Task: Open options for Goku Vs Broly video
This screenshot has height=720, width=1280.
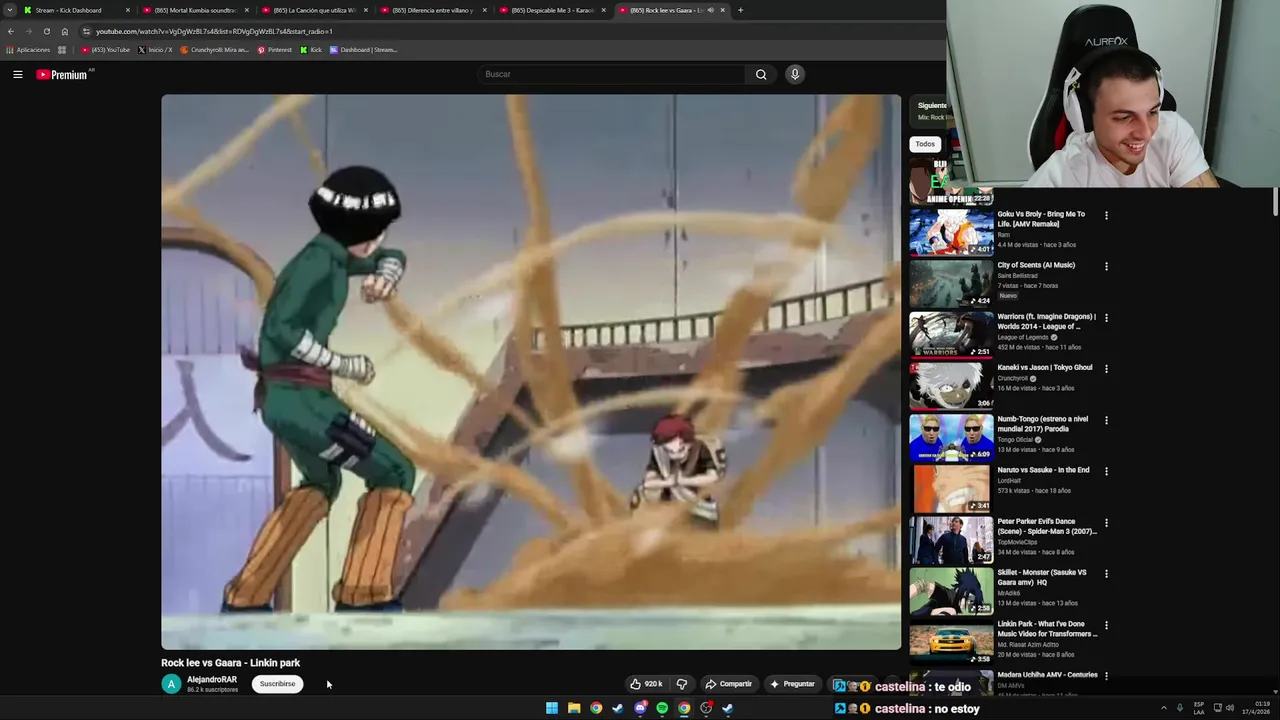Action: (1106, 215)
